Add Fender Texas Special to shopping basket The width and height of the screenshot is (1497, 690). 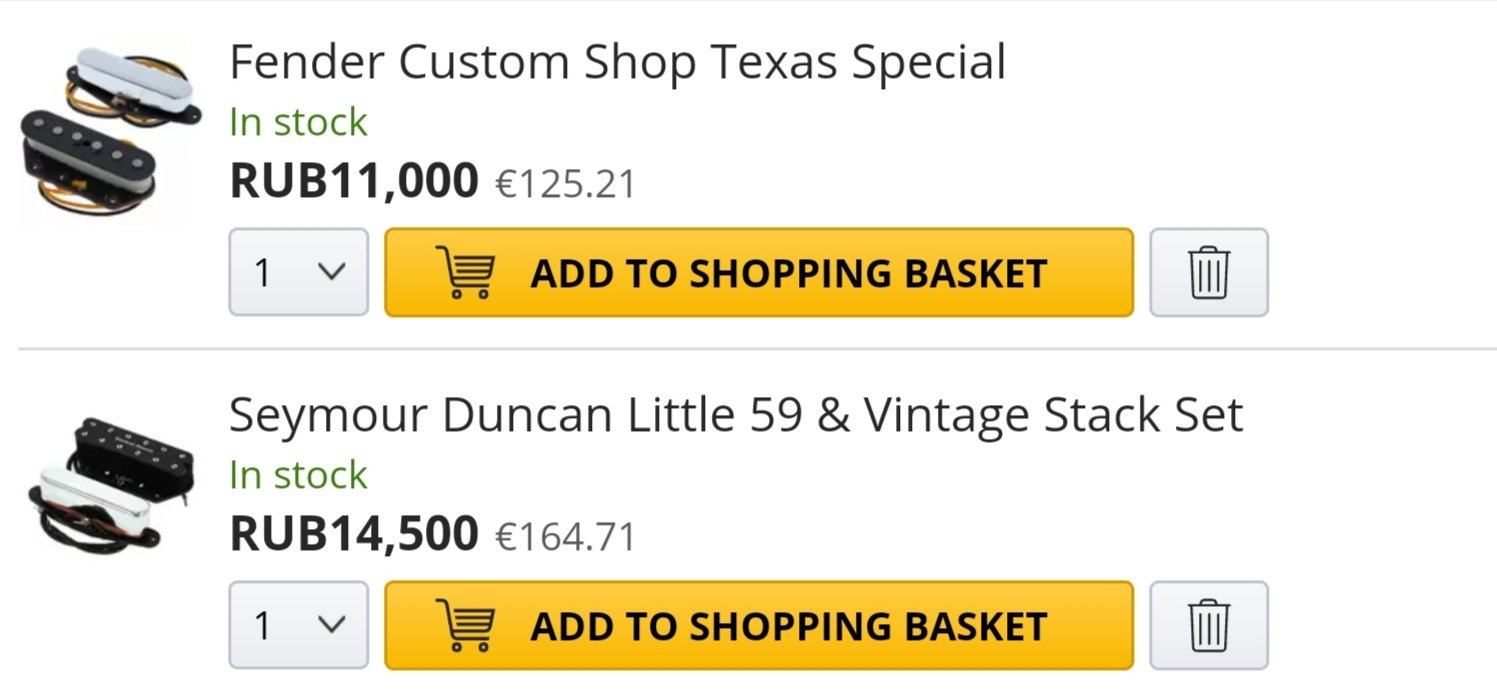[x=786, y=272]
